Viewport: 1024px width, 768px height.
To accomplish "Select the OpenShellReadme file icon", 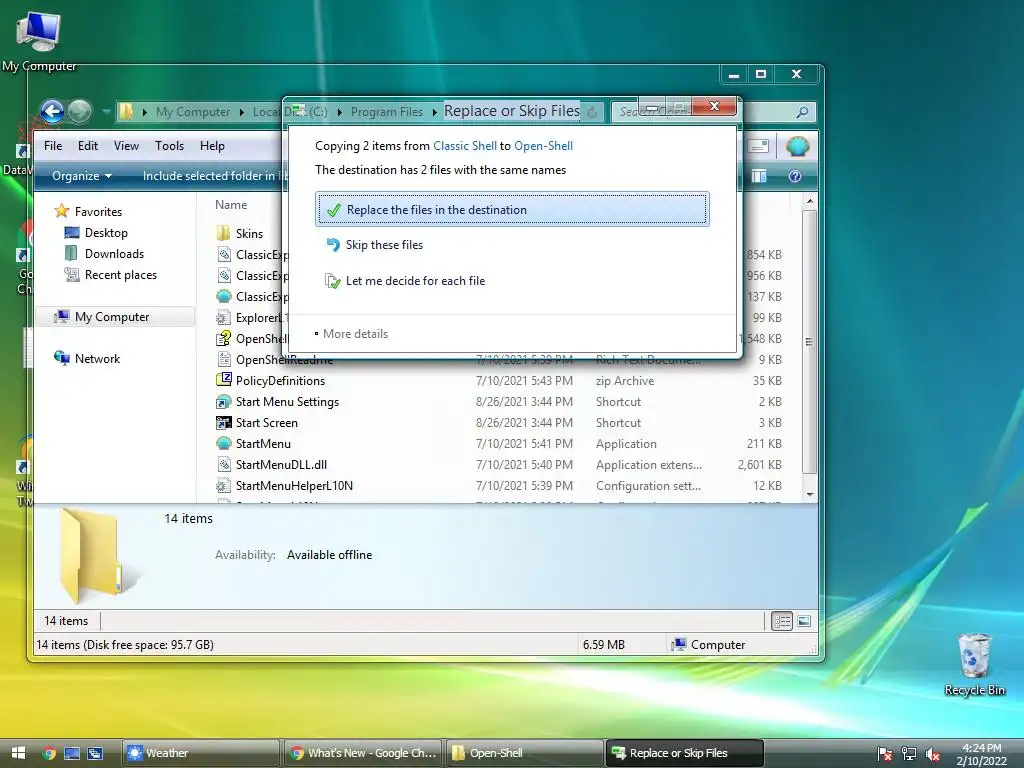I will point(223,359).
